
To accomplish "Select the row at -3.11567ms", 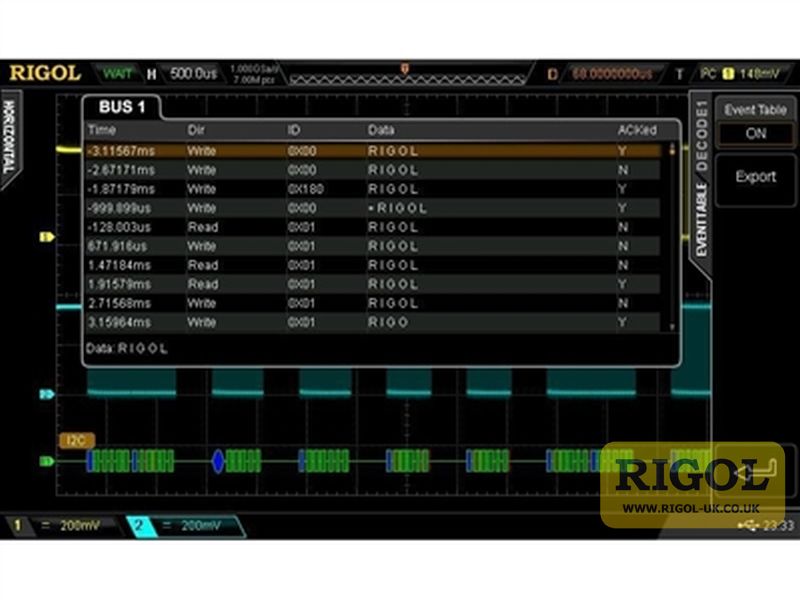I will coord(372,151).
